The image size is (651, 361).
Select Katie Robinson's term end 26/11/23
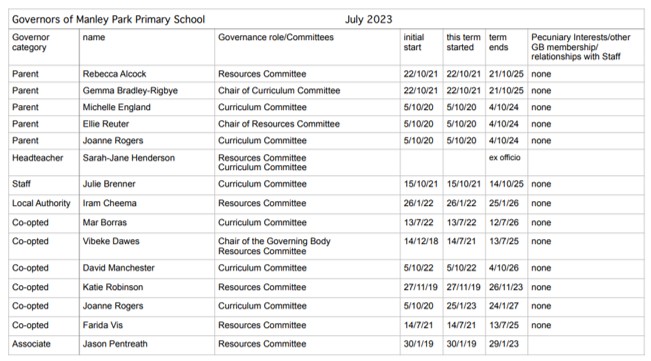pos(506,287)
